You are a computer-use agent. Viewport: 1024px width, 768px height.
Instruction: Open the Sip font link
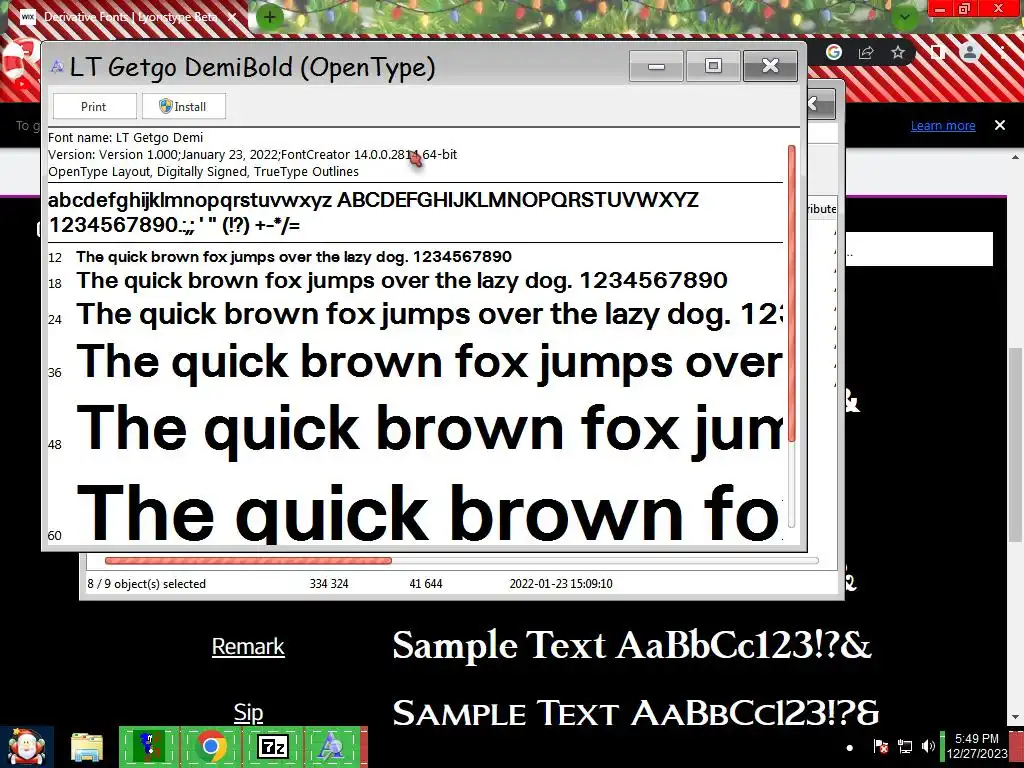tap(248, 712)
